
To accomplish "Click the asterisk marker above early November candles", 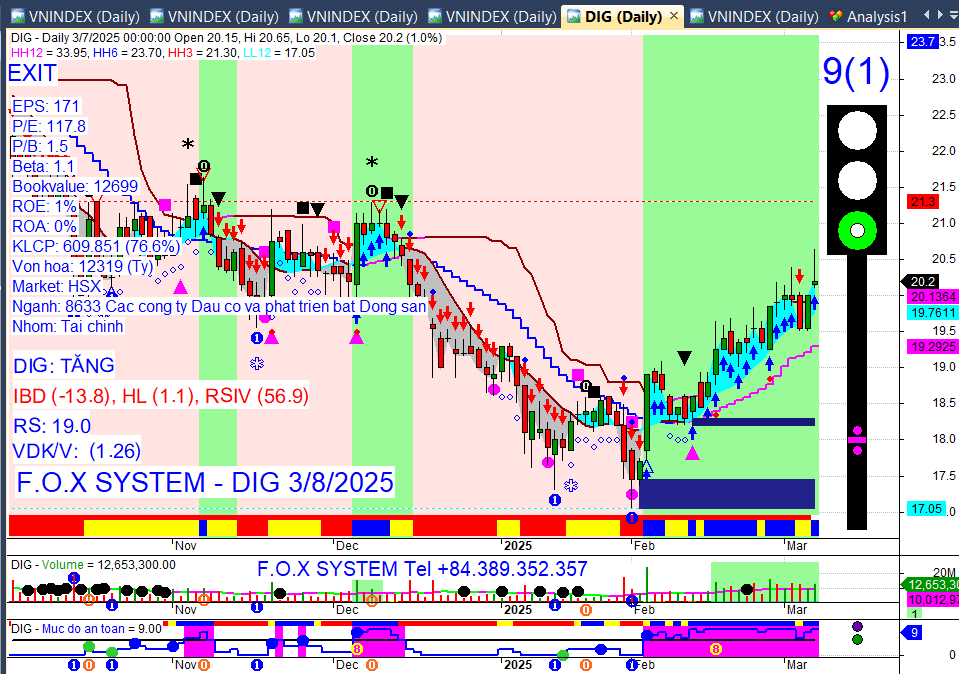I will (x=188, y=145).
